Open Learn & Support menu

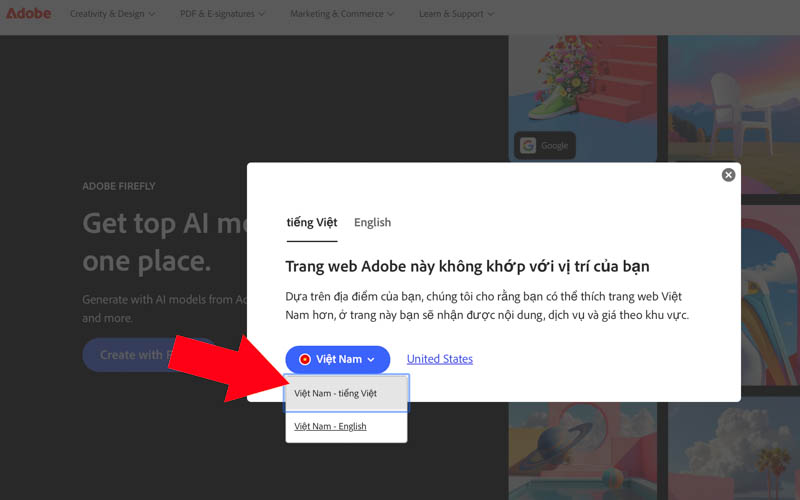[456, 14]
